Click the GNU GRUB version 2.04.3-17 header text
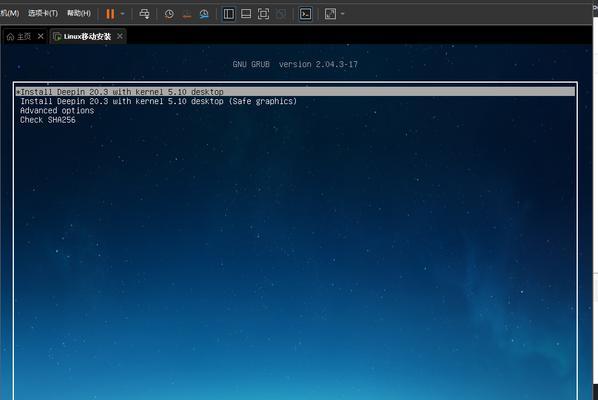The height and width of the screenshot is (400, 598). click(x=295, y=64)
